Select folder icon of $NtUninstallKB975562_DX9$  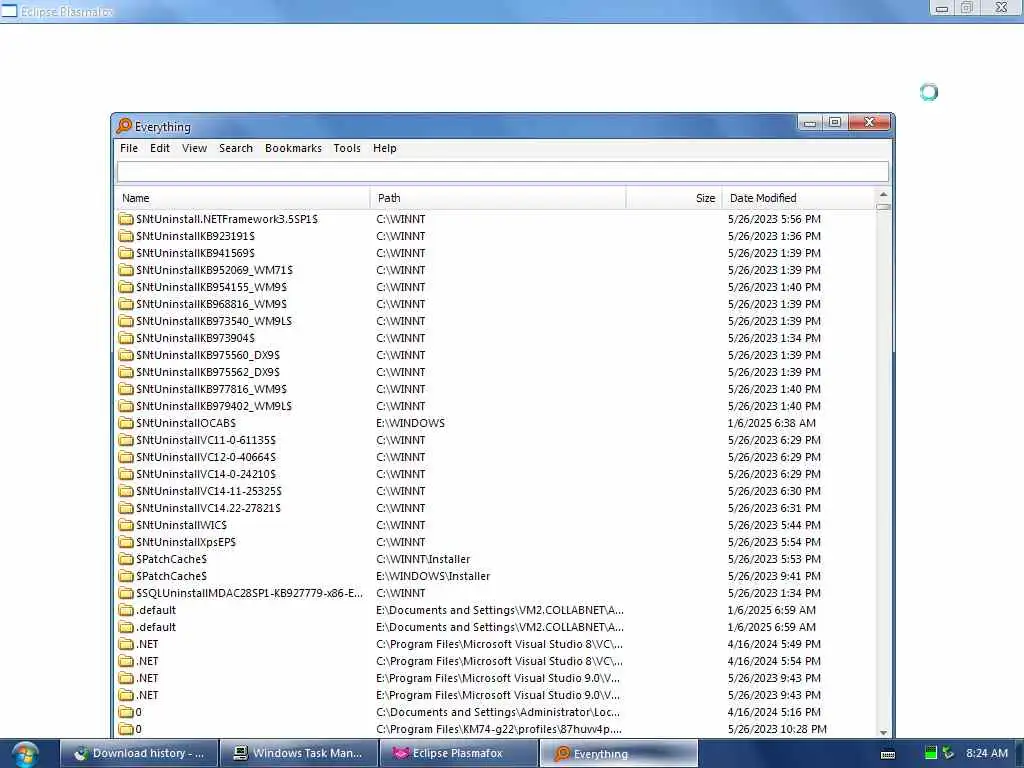pos(126,372)
